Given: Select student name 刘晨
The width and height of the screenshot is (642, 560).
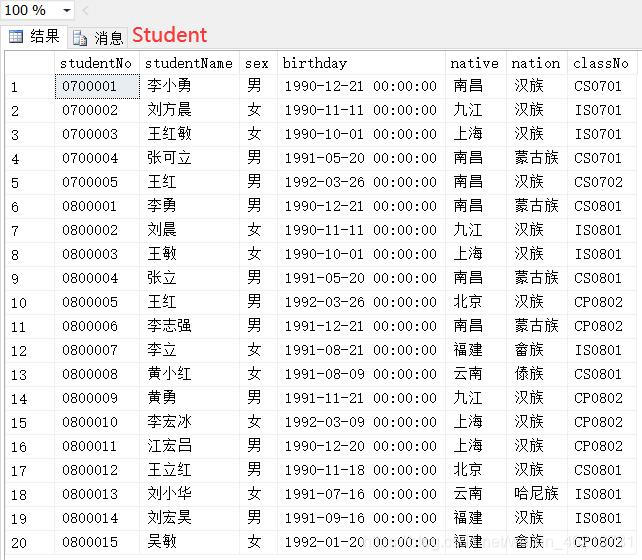Looking at the screenshot, I should tap(162, 230).
